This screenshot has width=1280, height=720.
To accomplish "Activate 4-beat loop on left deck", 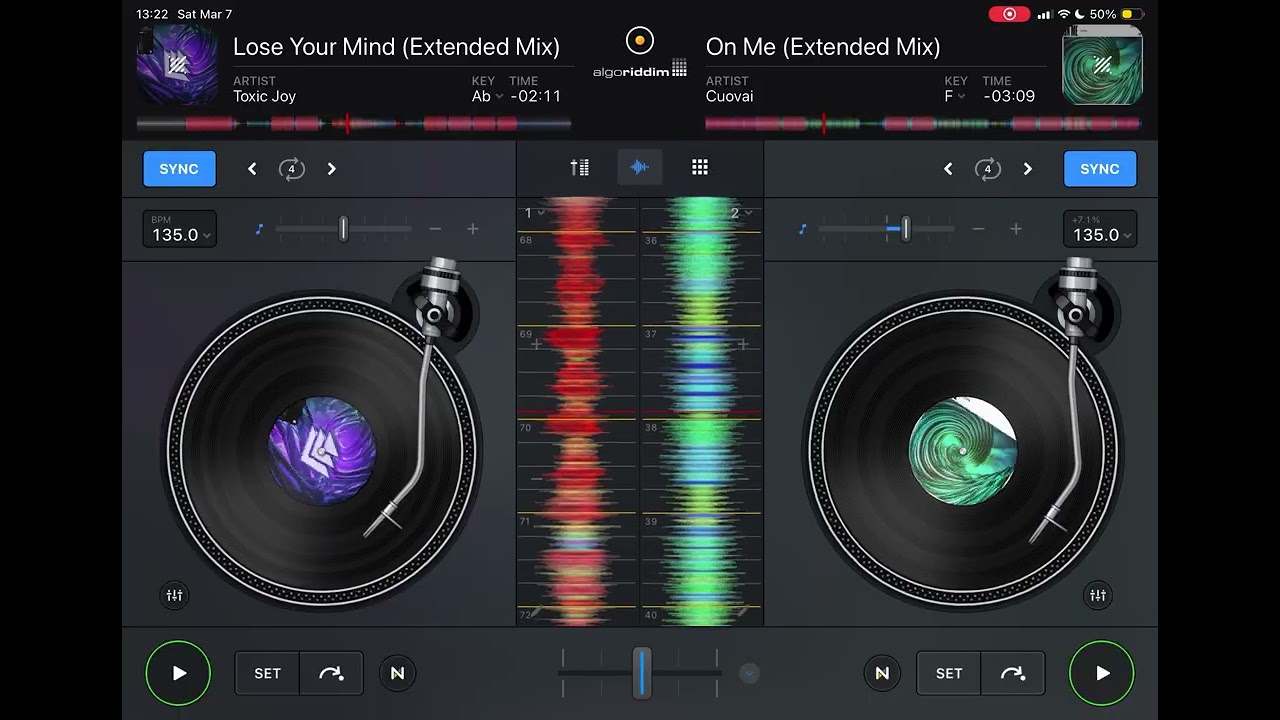I will 291,169.
